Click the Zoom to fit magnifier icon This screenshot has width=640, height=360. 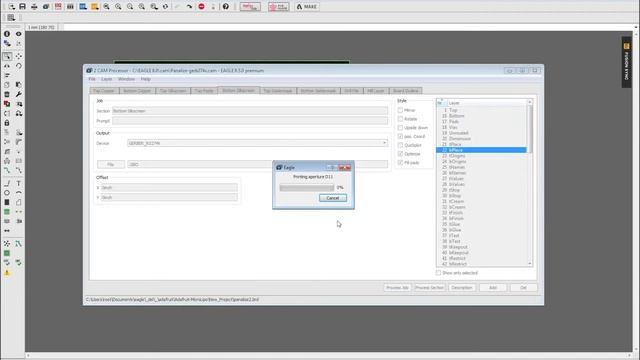[x=106, y=7]
